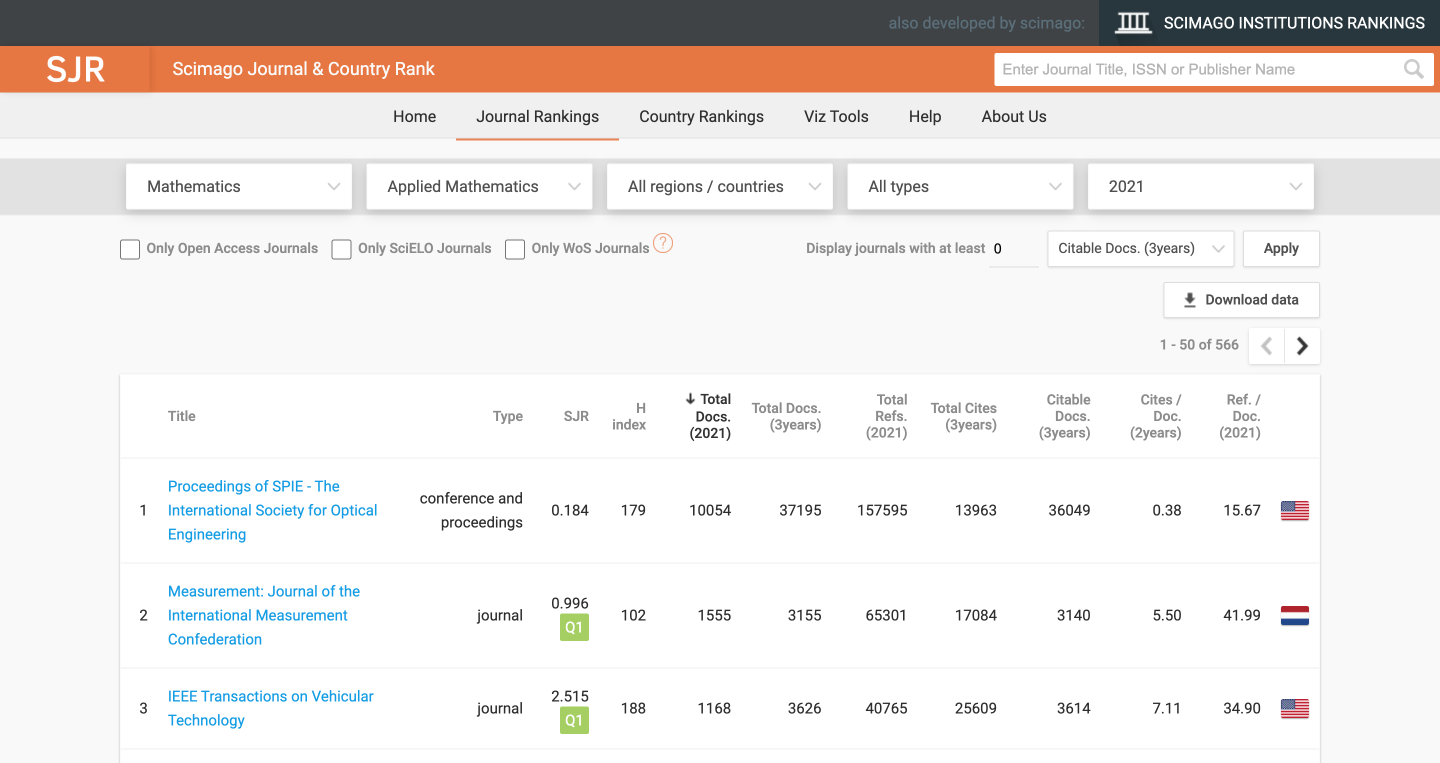
Task: Open IEEE Transactions on Vehicular Technology link
Action: [x=271, y=708]
